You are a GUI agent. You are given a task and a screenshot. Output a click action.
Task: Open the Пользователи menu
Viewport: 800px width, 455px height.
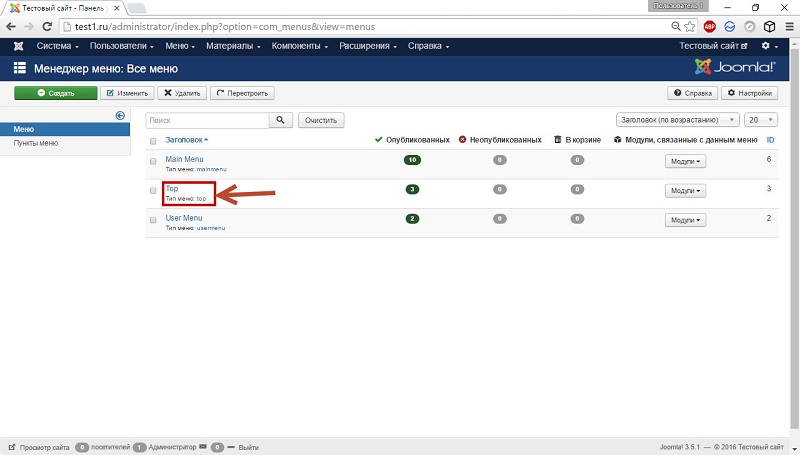pyautogui.click(x=122, y=46)
